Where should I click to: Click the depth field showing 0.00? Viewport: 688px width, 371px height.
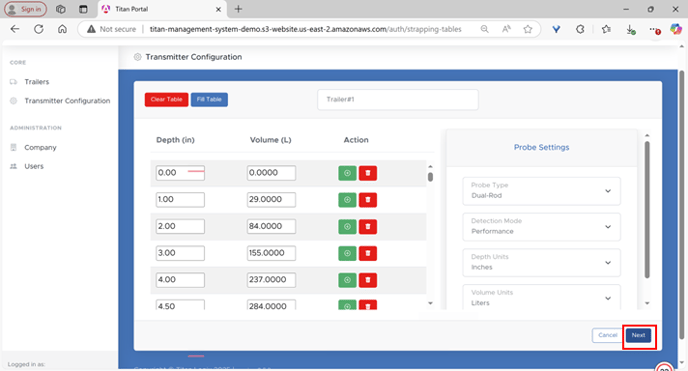[180, 173]
